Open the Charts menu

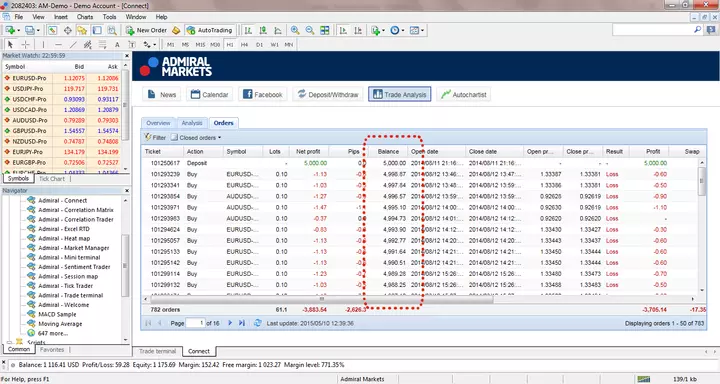pyautogui.click(x=85, y=17)
